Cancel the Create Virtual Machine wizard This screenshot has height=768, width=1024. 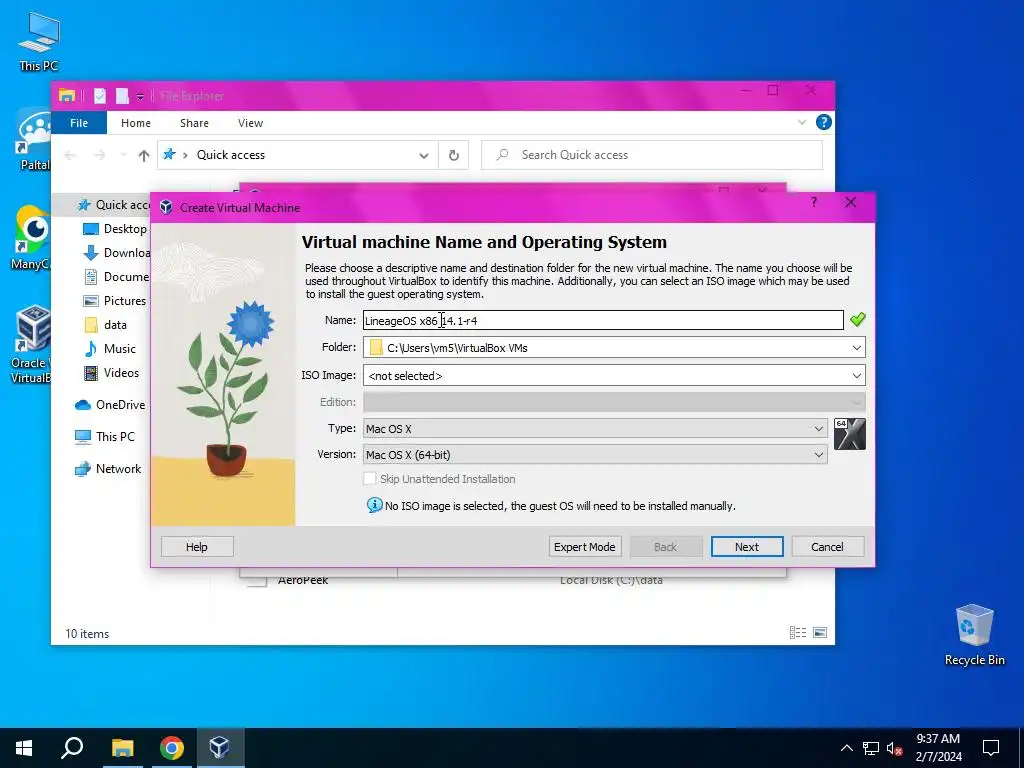pyautogui.click(x=827, y=547)
